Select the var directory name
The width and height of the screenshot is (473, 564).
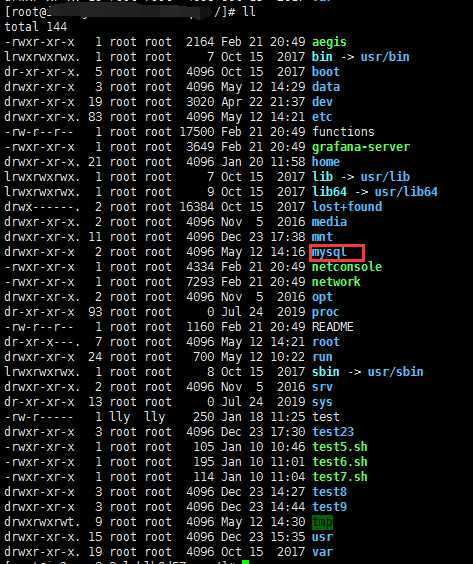(322, 552)
